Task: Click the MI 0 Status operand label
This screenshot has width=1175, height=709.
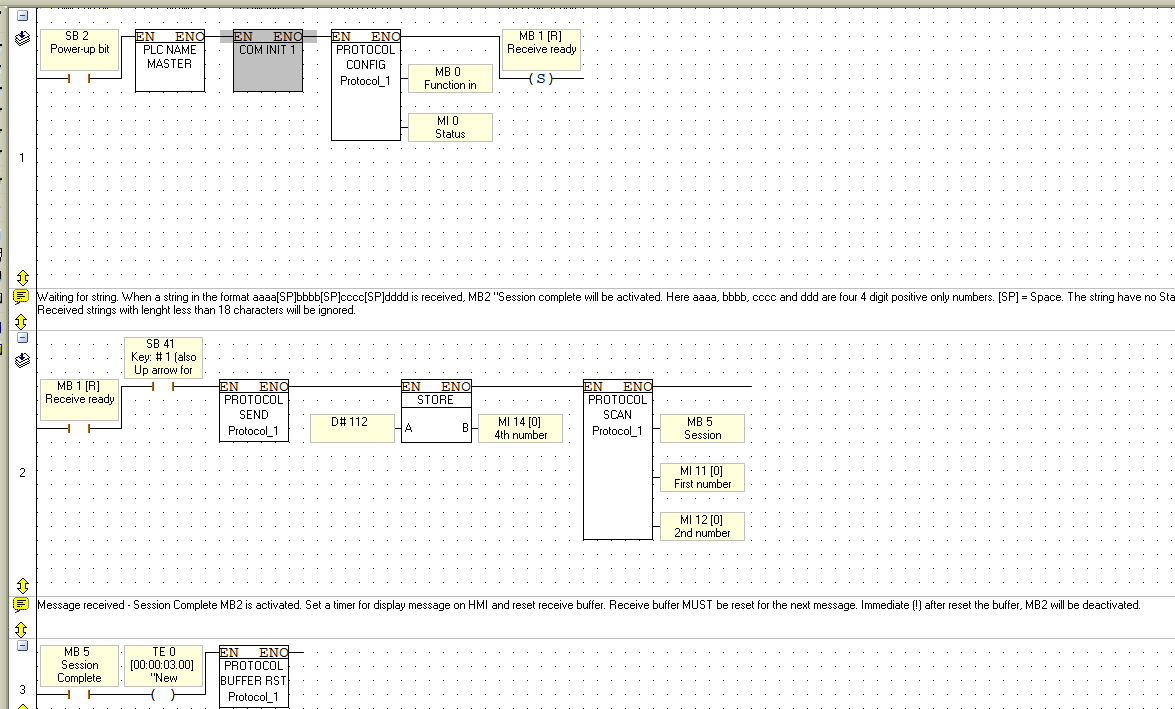Action: 450,127
